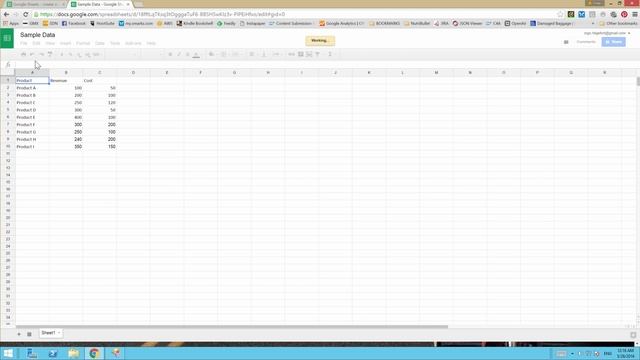Open the Borders dropdown

pos(224,54)
